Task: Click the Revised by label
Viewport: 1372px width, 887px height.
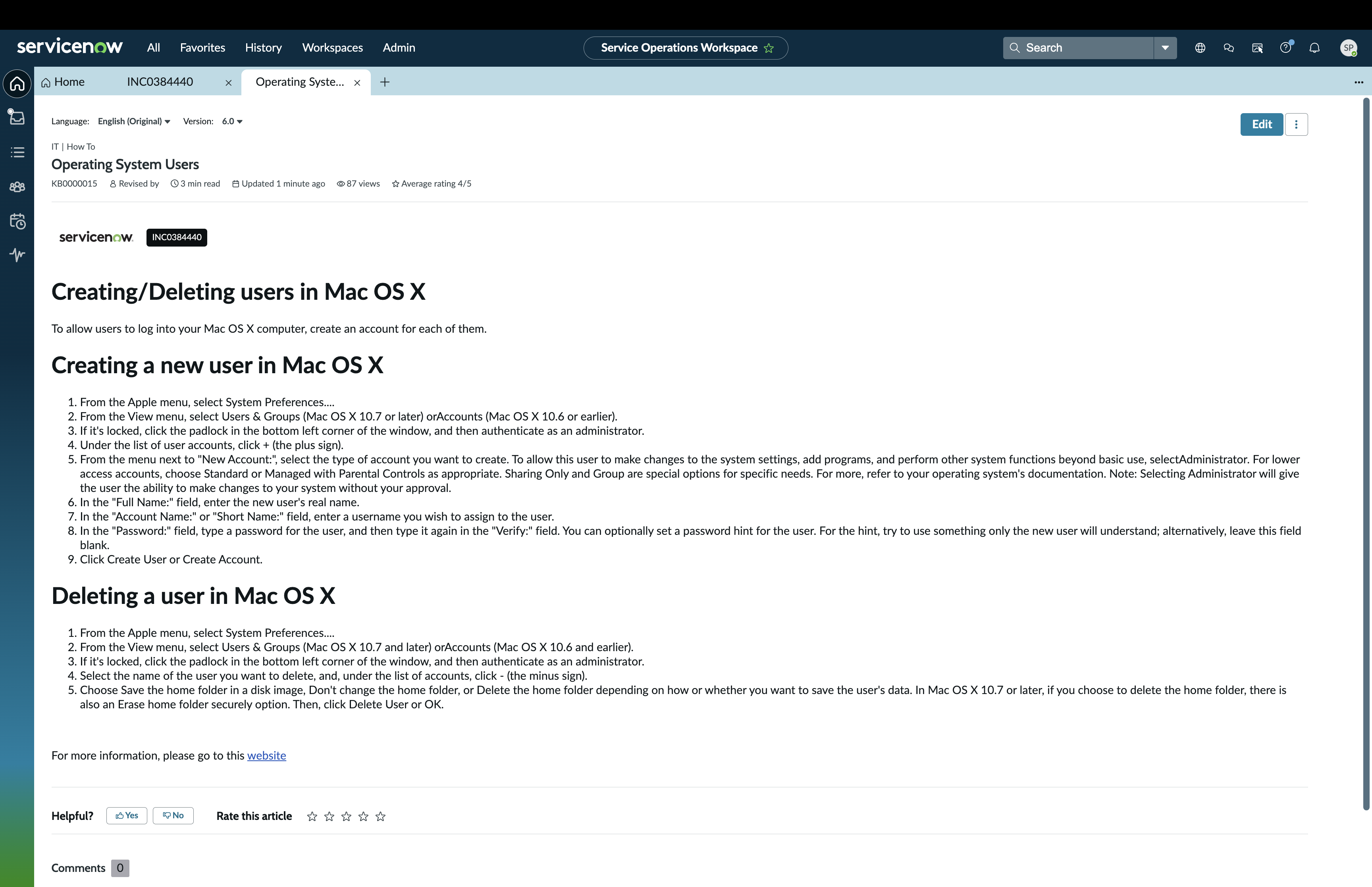Action: point(134,184)
